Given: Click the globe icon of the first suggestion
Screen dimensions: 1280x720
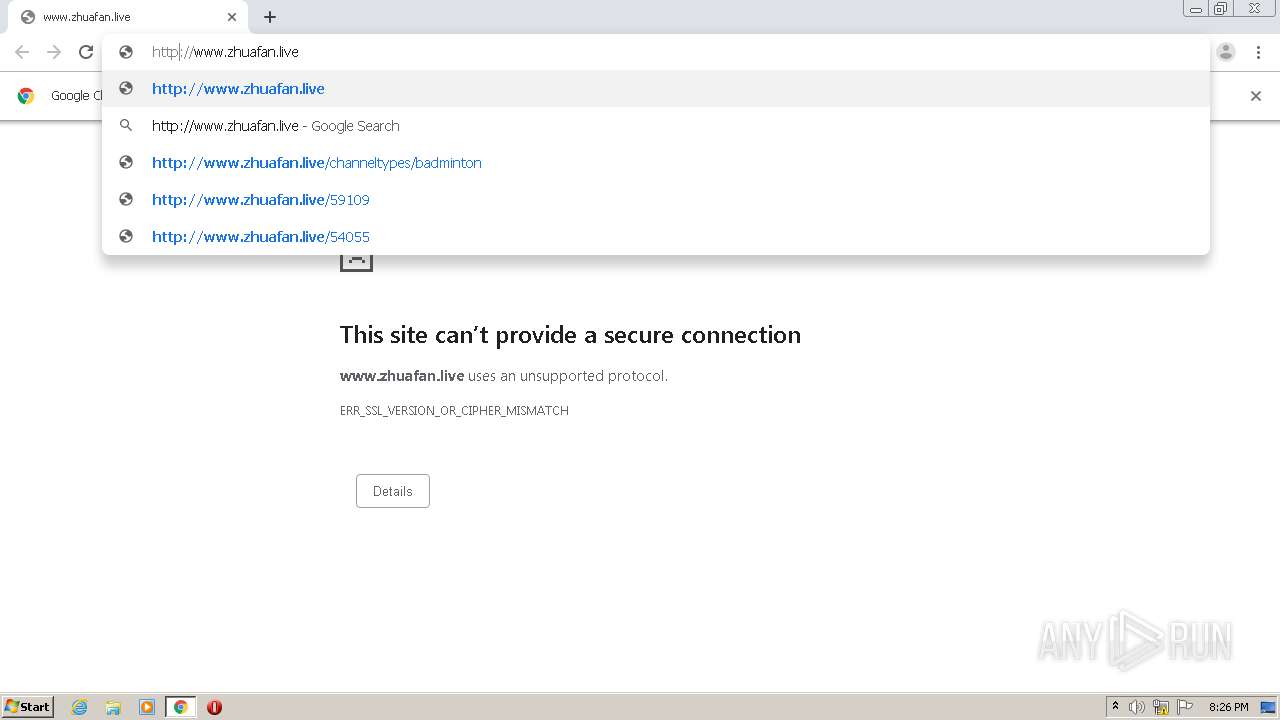Looking at the screenshot, I should (x=126, y=89).
